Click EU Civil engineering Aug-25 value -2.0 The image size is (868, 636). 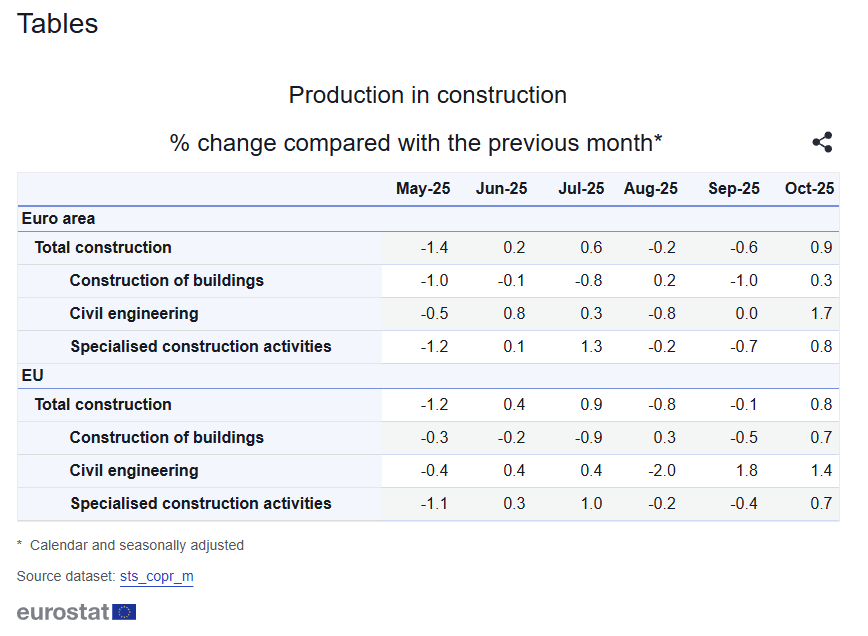pyautogui.click(x=662, y=470)
